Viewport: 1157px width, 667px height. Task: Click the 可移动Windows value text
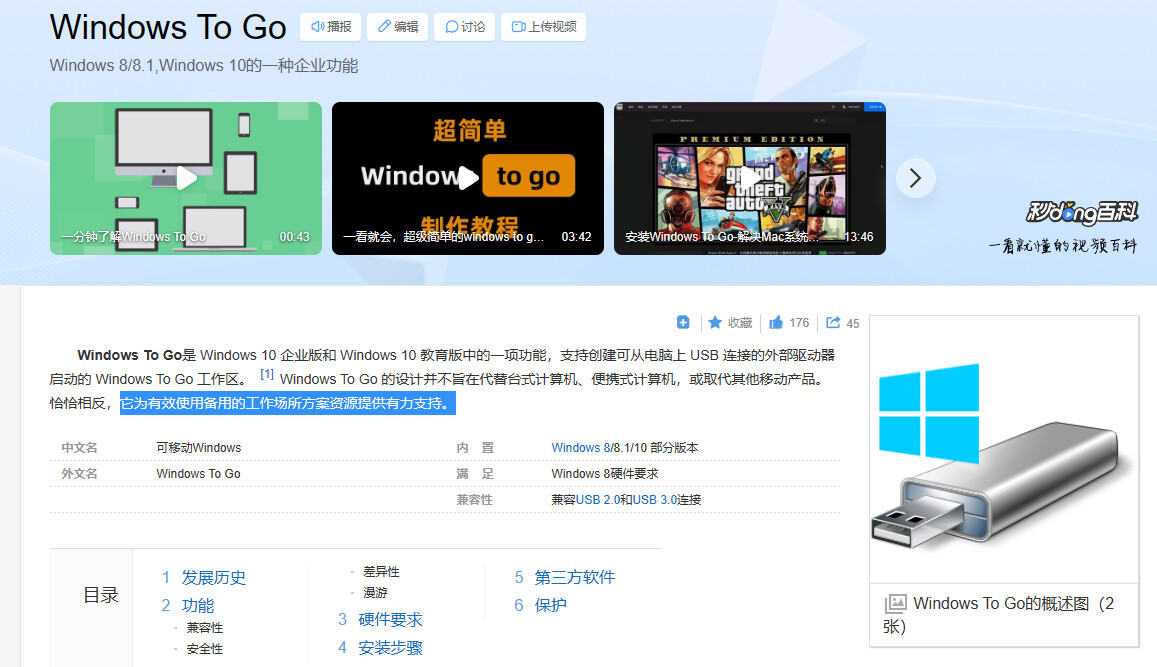pyautogui.click(x=198, y=448)
